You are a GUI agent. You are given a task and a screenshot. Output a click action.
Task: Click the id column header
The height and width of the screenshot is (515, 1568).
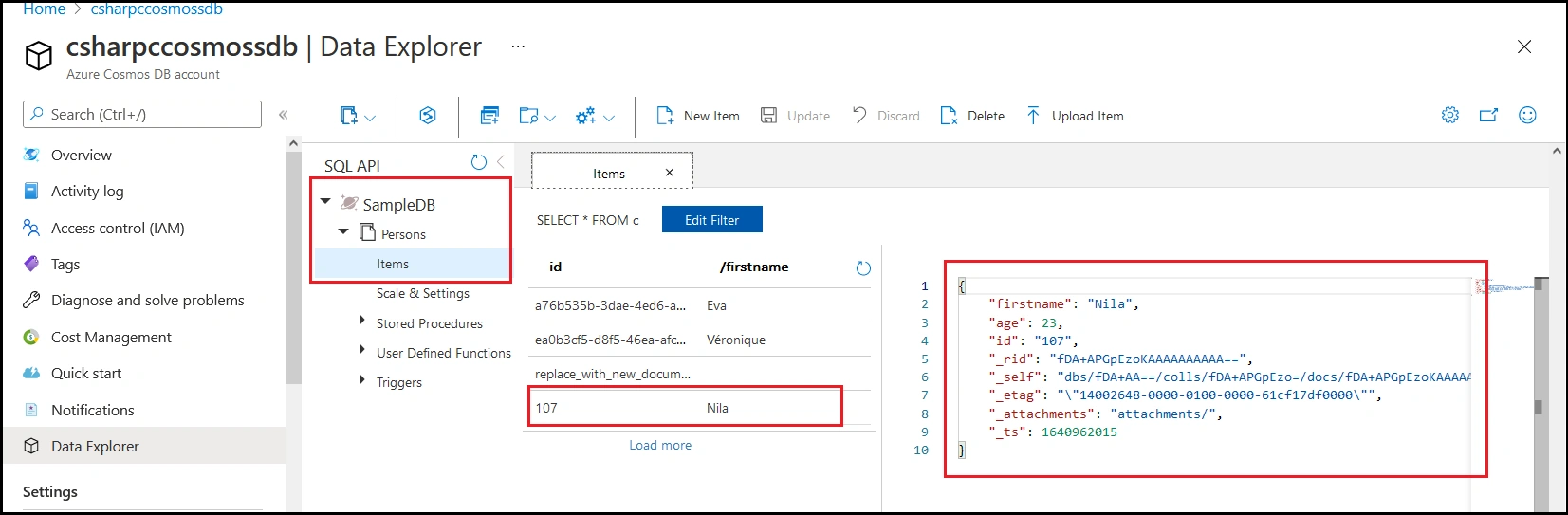coord(556,267)
